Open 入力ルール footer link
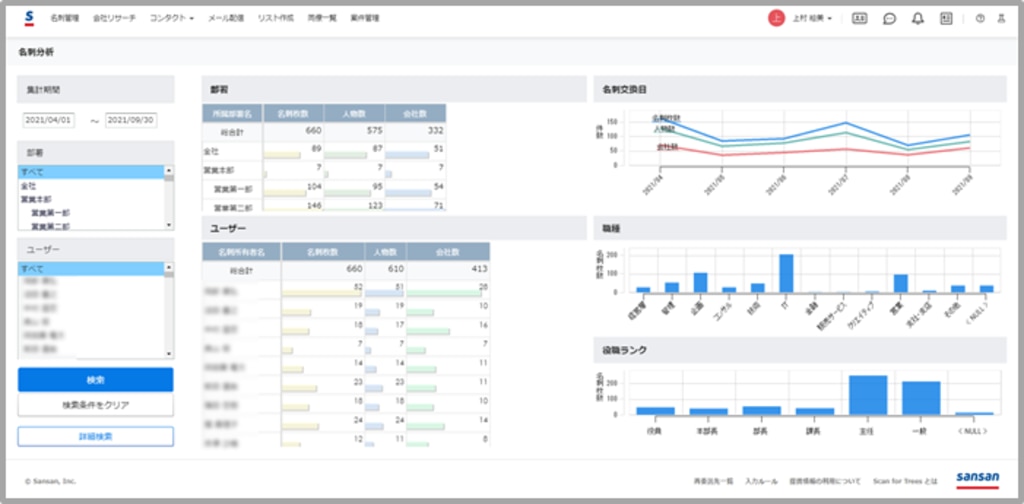 click(761, 481)
